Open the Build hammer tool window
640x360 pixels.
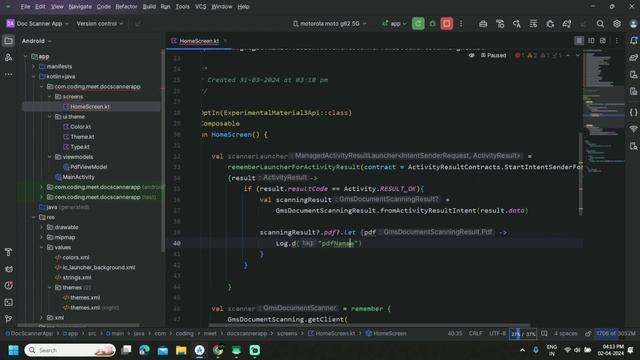point(8,252)
